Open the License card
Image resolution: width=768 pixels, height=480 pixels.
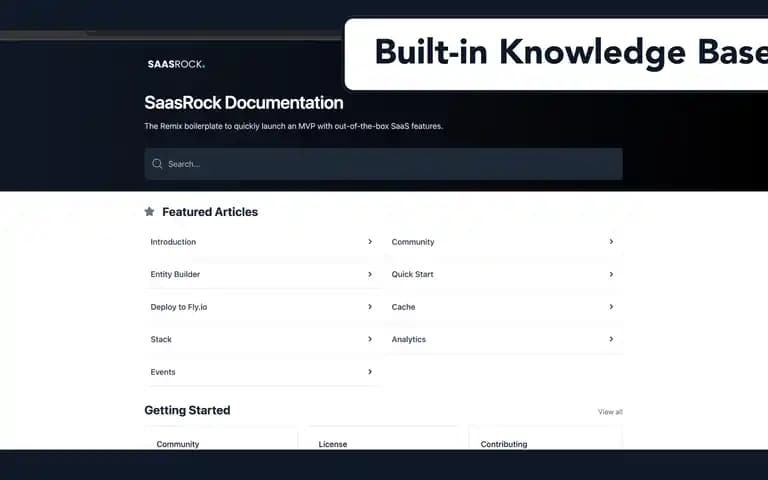click(383, 438)
